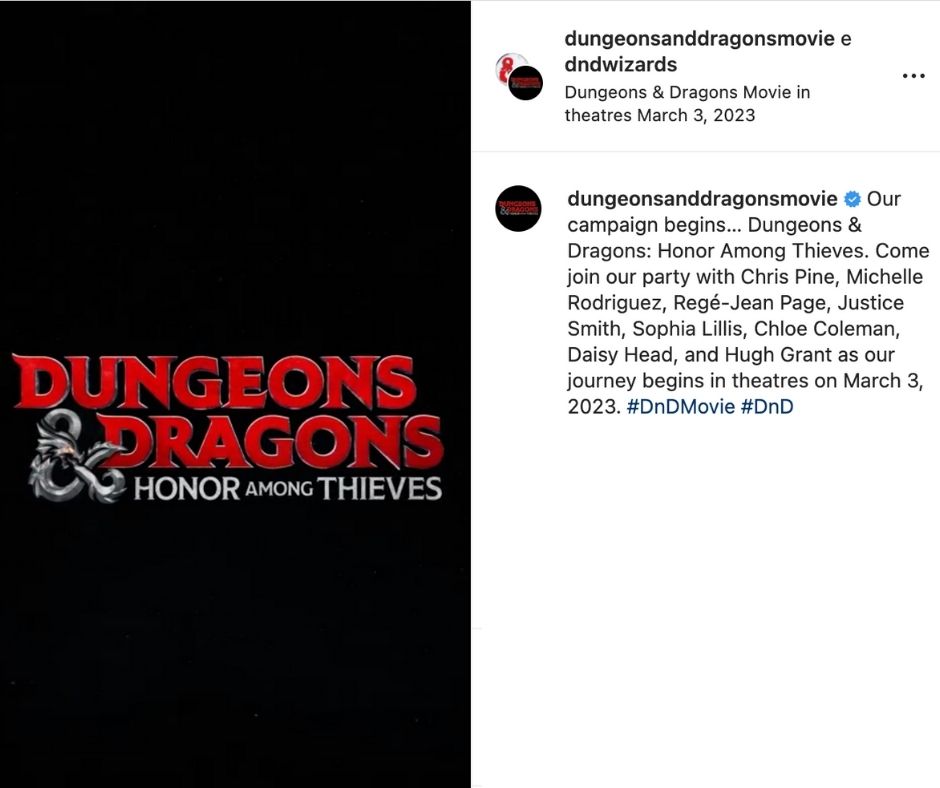Click the theatres March 3, 2023 subtitle
940x788 pixels.
click(x=659, y=115)
